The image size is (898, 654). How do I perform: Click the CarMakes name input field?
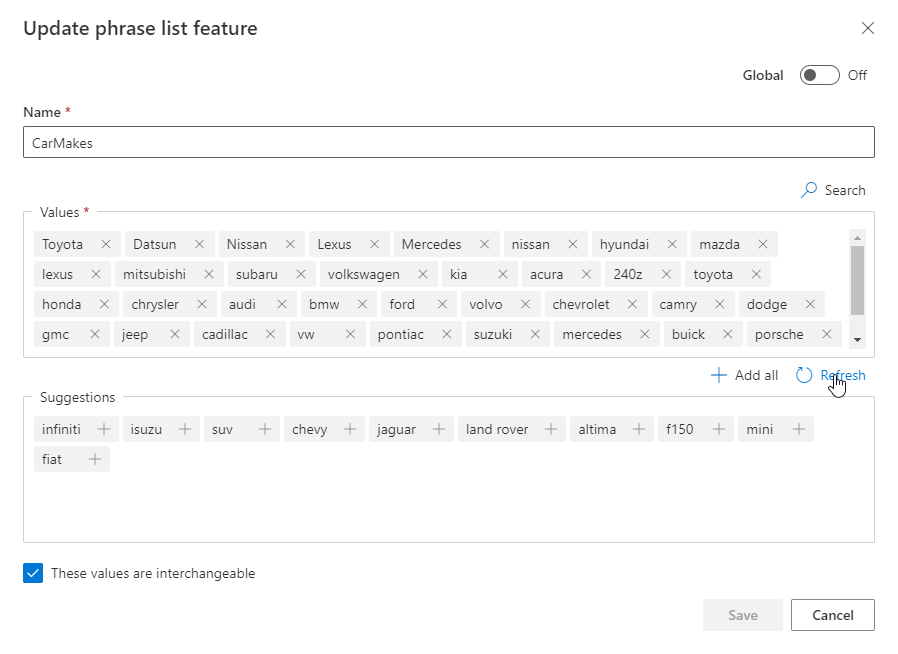click(449, 142)
